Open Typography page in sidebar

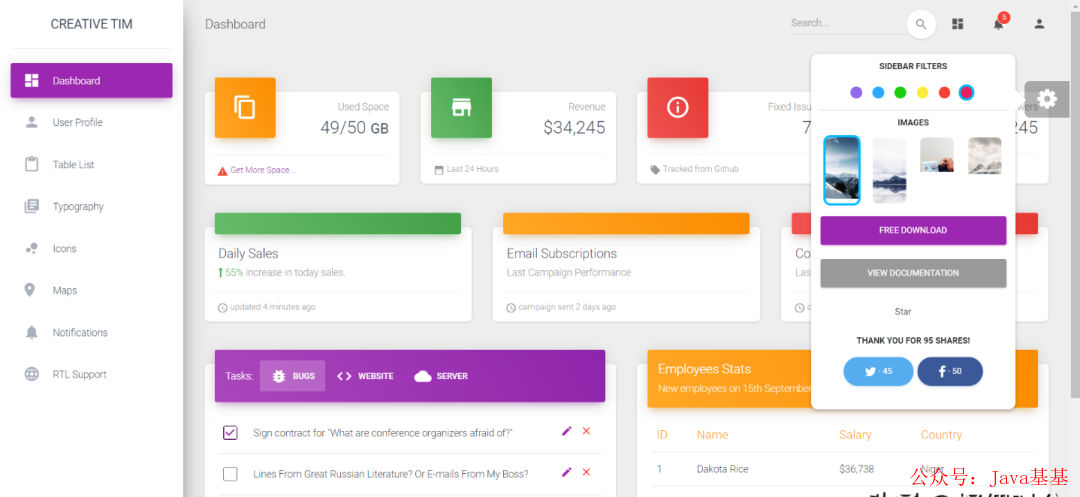92,207
